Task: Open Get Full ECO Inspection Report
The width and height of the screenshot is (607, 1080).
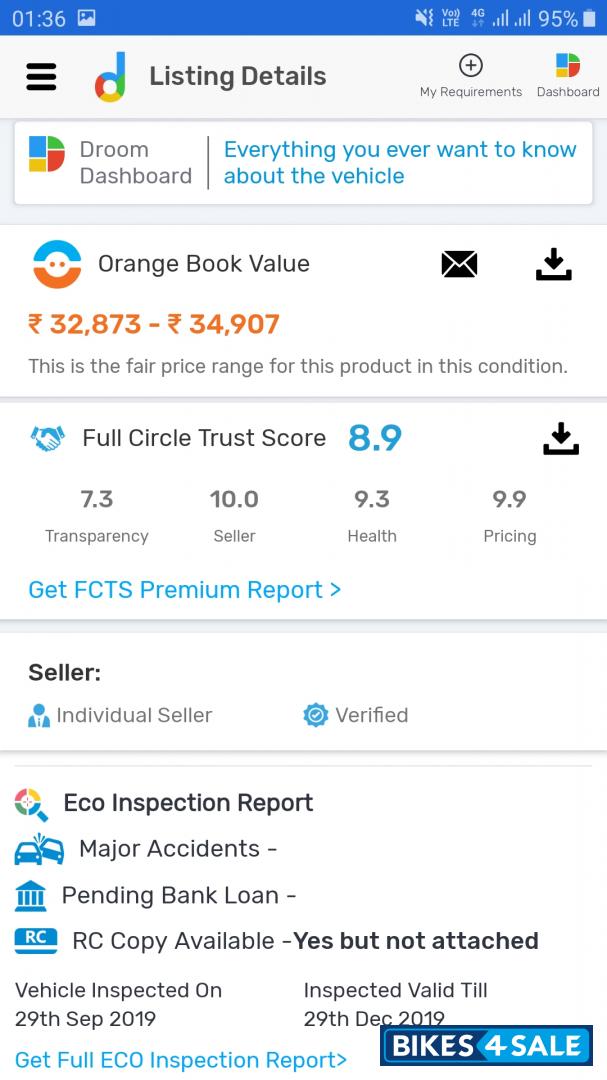Action: coord(181,1060)
